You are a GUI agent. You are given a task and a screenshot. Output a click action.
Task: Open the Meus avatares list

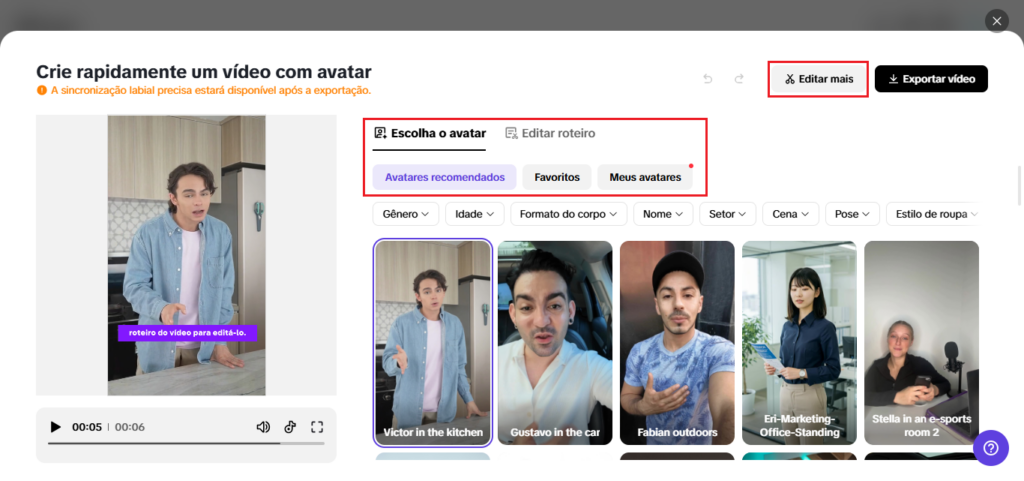click(645, 178)
